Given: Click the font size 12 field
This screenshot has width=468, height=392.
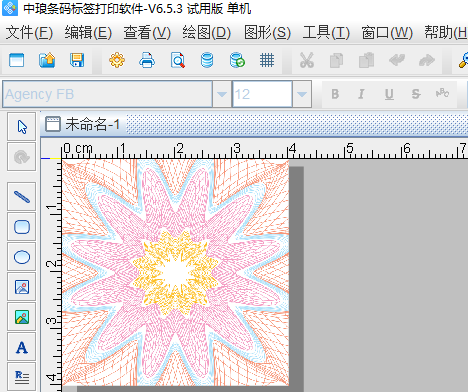Looking at the screenshot, I should pos(262,94).
